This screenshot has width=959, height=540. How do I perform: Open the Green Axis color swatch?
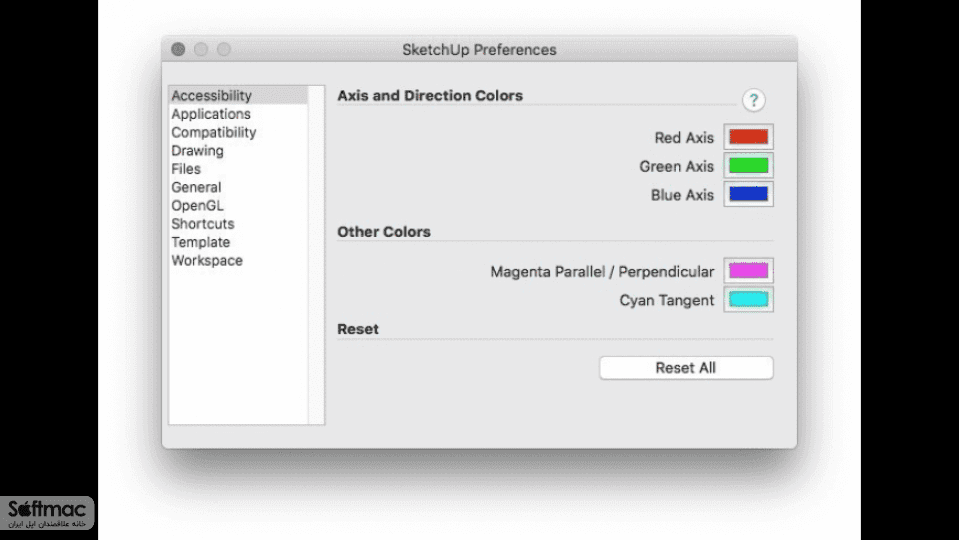tap(748, 166)
